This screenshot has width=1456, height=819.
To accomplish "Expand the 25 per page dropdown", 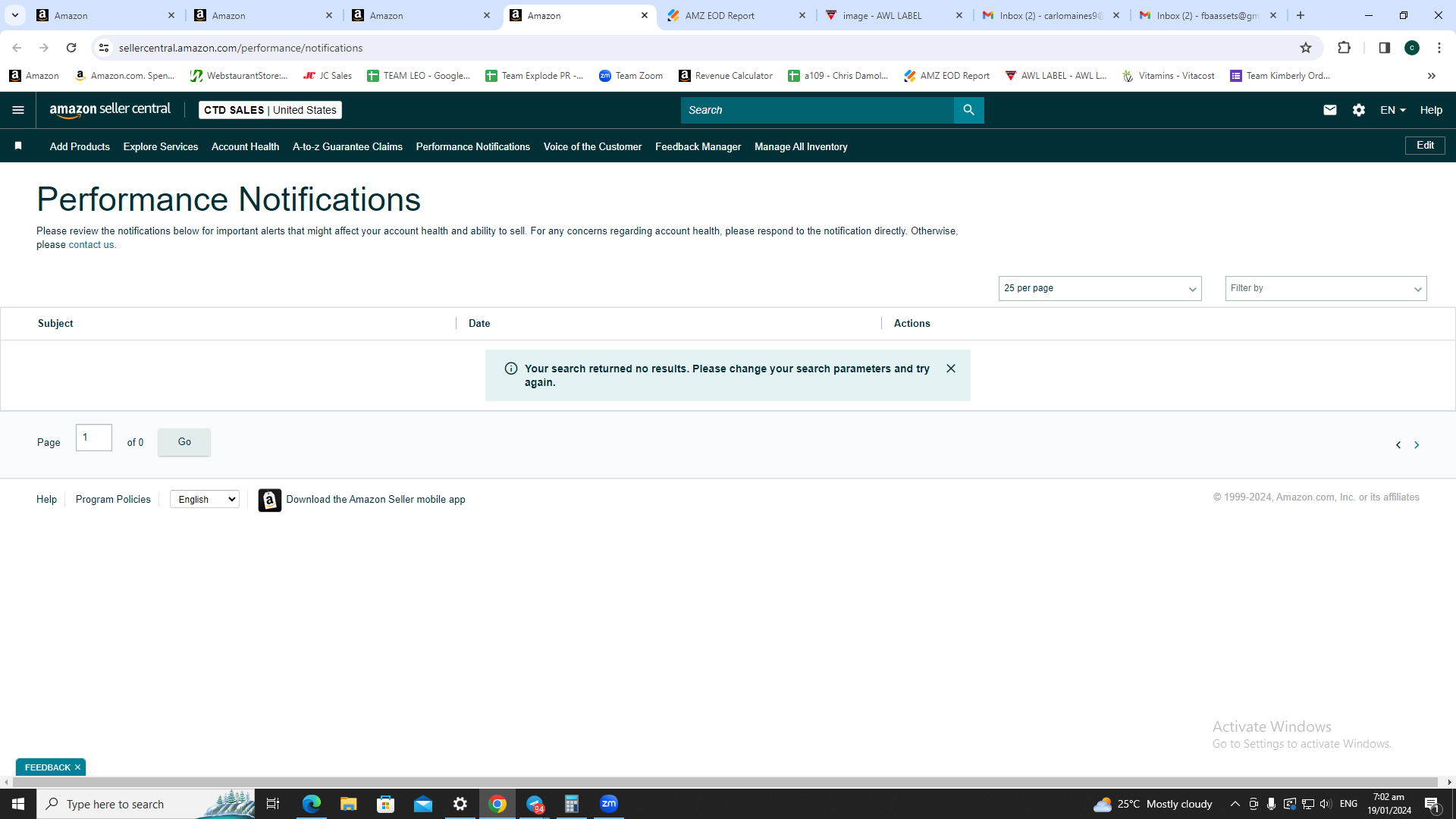I will point(1100,288).
